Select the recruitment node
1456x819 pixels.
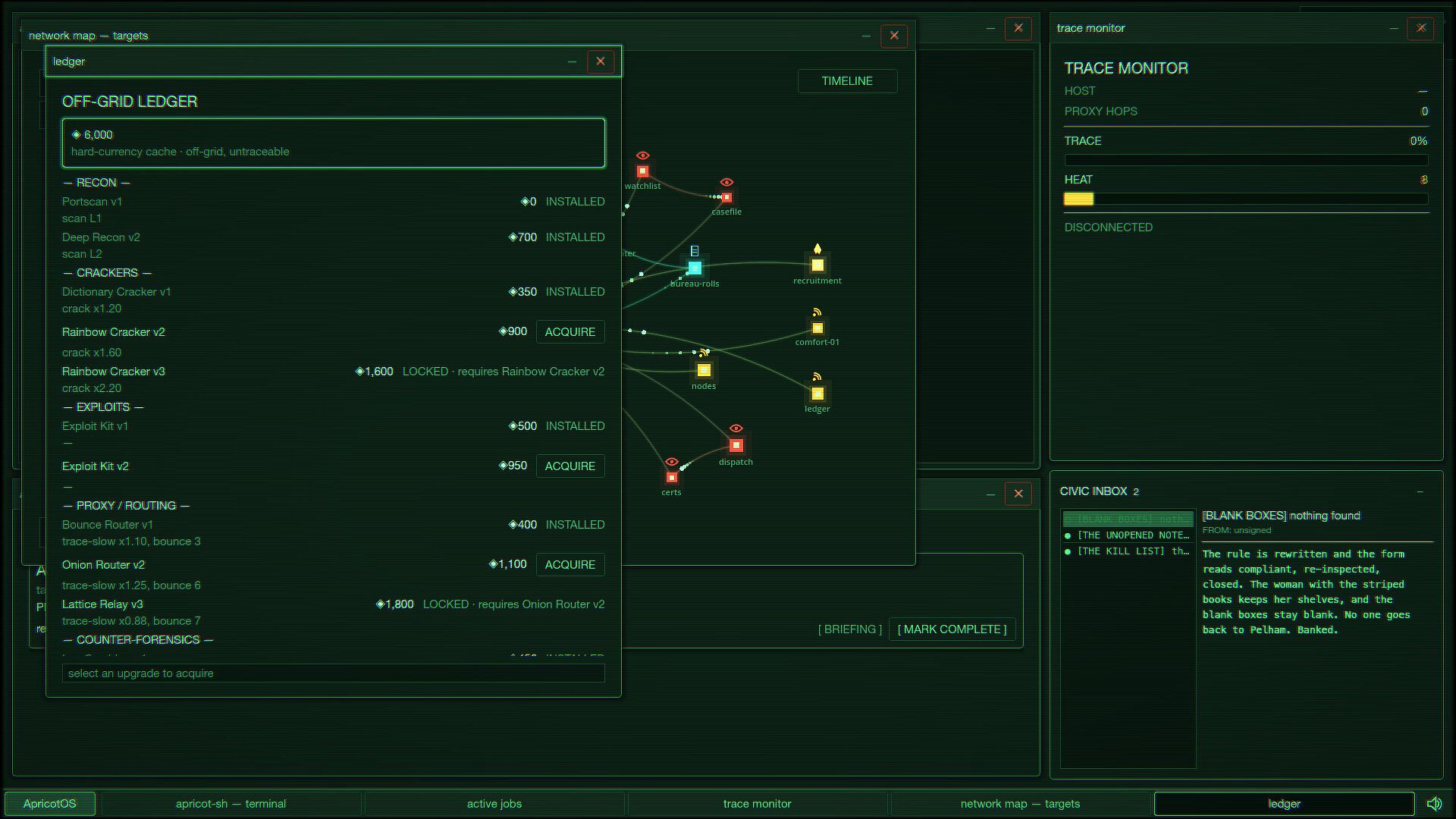817,265
